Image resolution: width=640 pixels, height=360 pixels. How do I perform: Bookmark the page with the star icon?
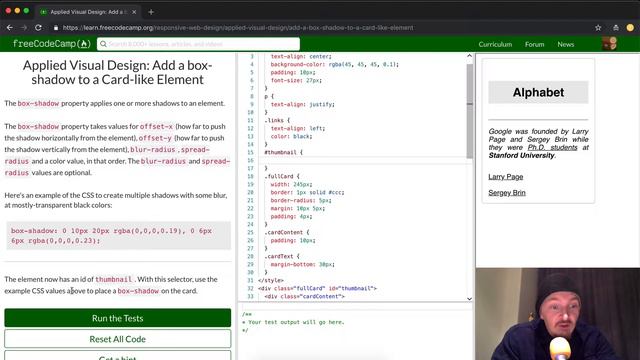pos(598,28)
